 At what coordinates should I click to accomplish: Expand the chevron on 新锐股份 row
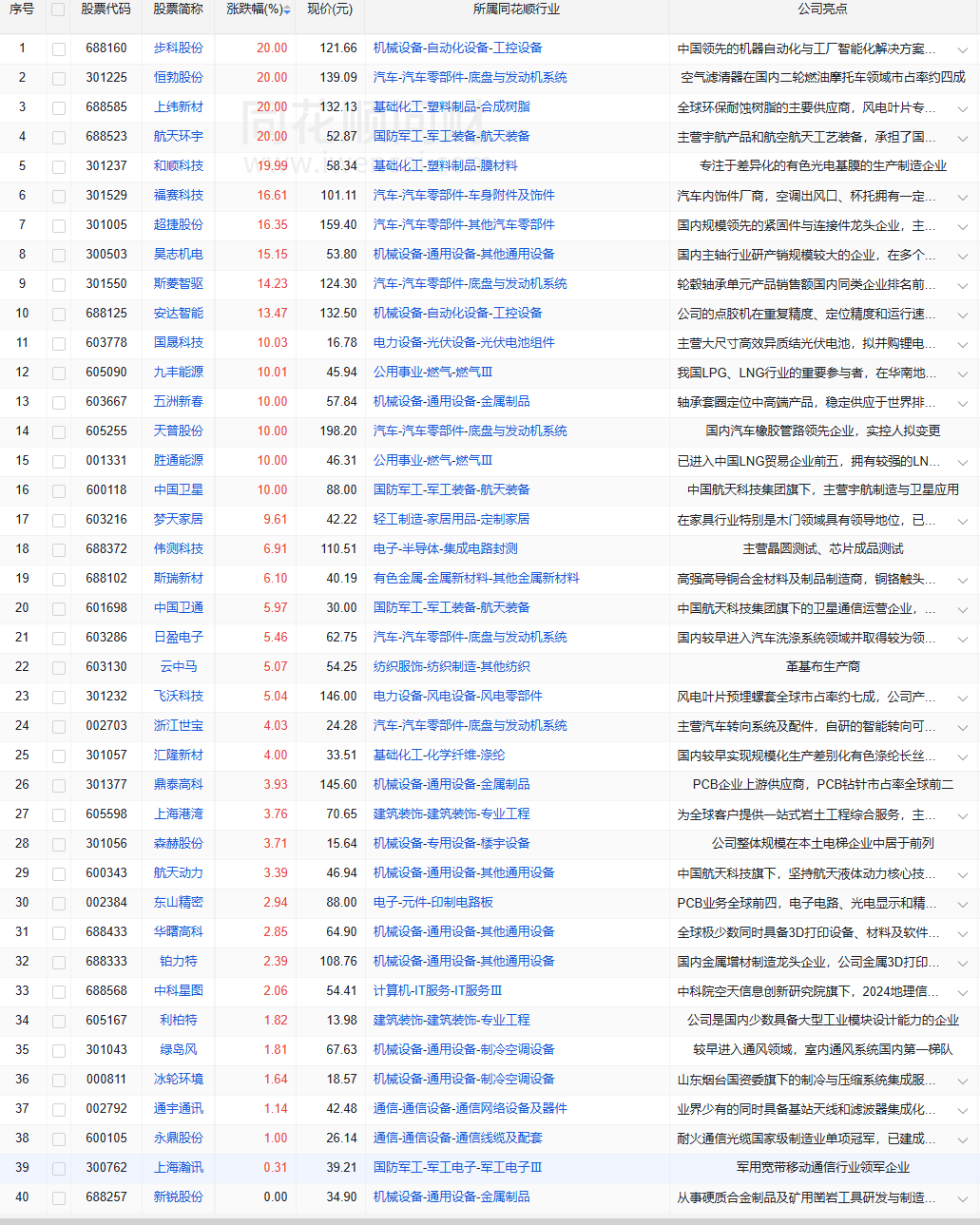962,1198
